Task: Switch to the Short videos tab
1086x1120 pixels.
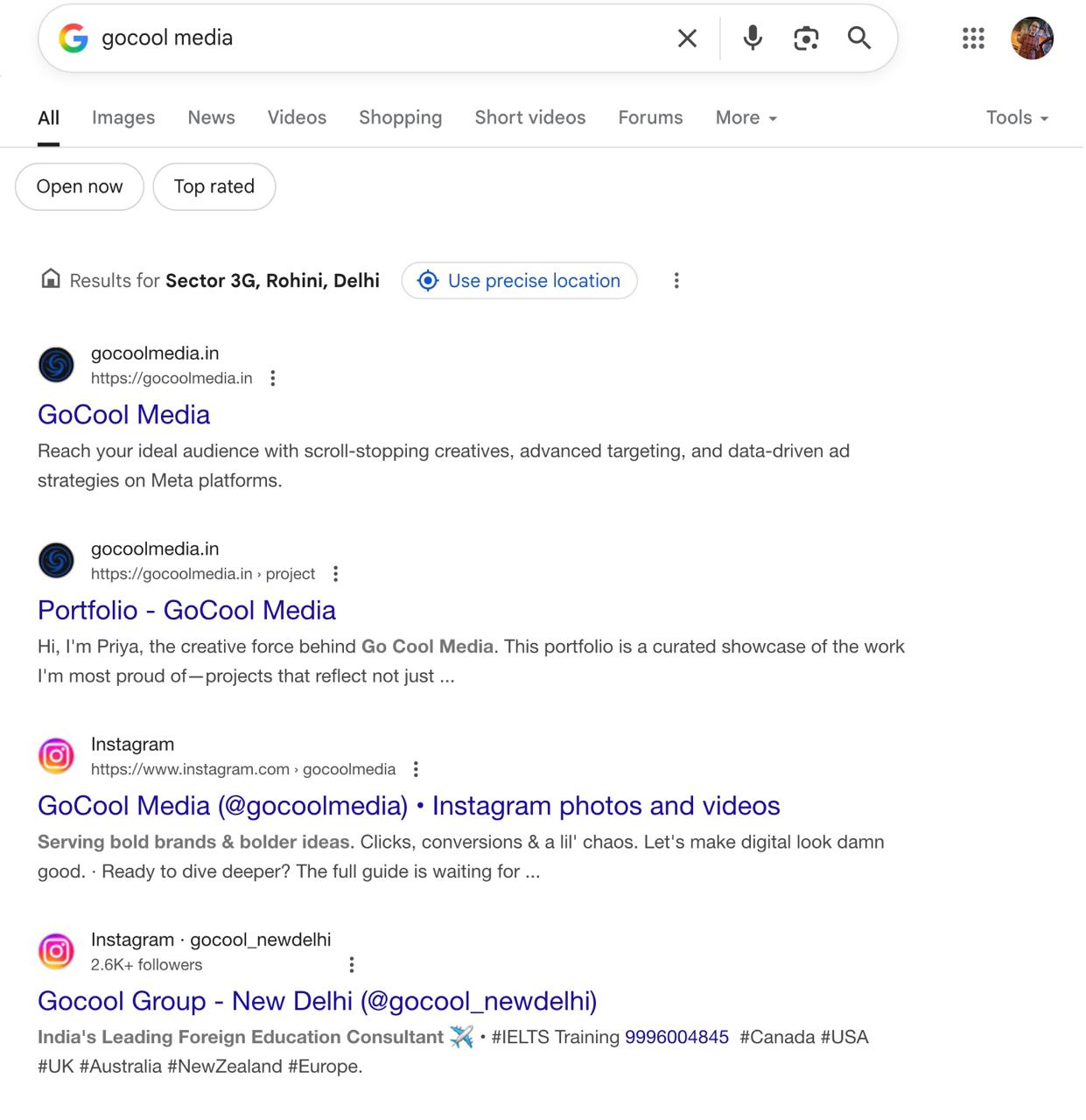Action: click(530, 118)
